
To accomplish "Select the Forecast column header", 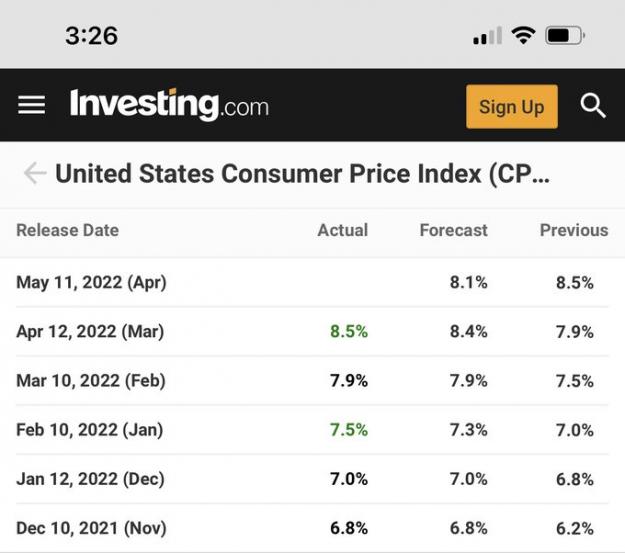I will coord(454,230).
